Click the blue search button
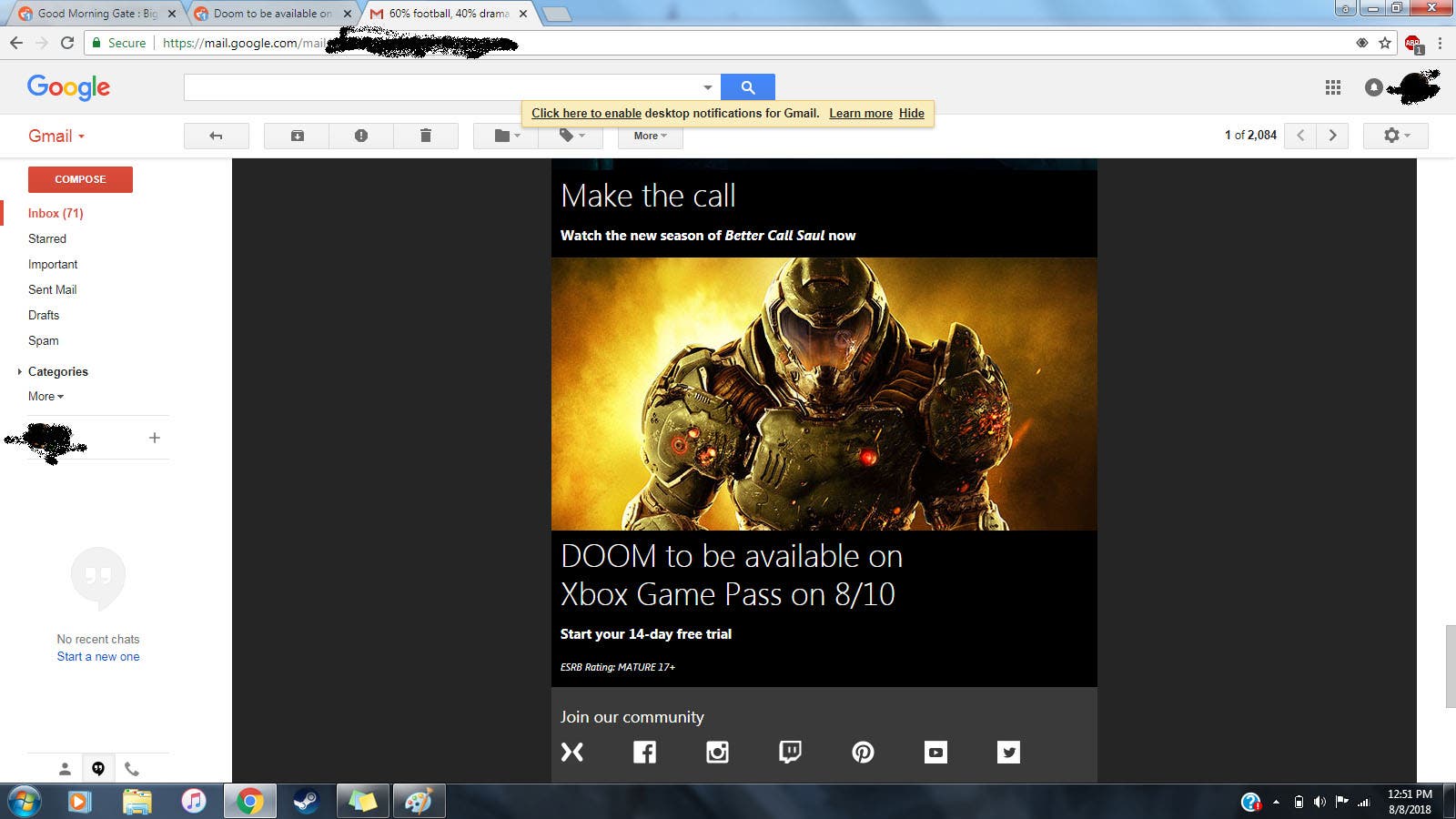The image size is (1456, 819). 748,87
